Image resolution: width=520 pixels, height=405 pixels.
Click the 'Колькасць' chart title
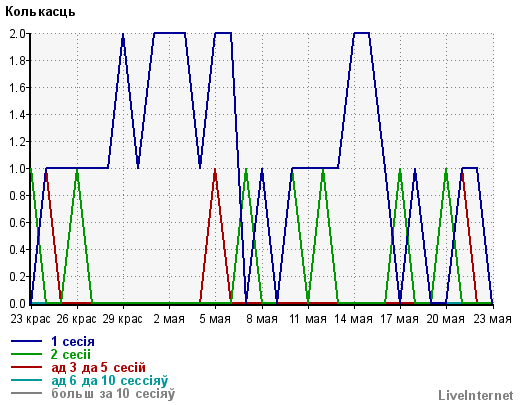(40, 12)
